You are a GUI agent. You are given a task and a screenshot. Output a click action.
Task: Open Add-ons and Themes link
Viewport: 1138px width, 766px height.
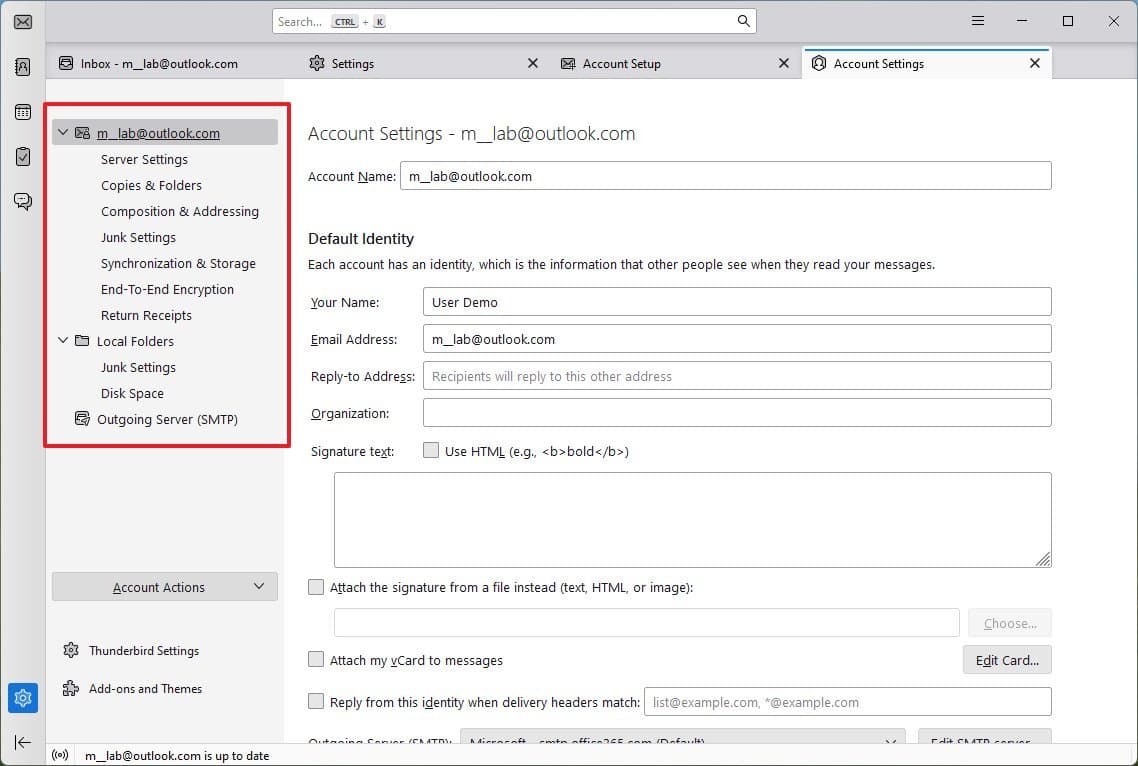145,689
